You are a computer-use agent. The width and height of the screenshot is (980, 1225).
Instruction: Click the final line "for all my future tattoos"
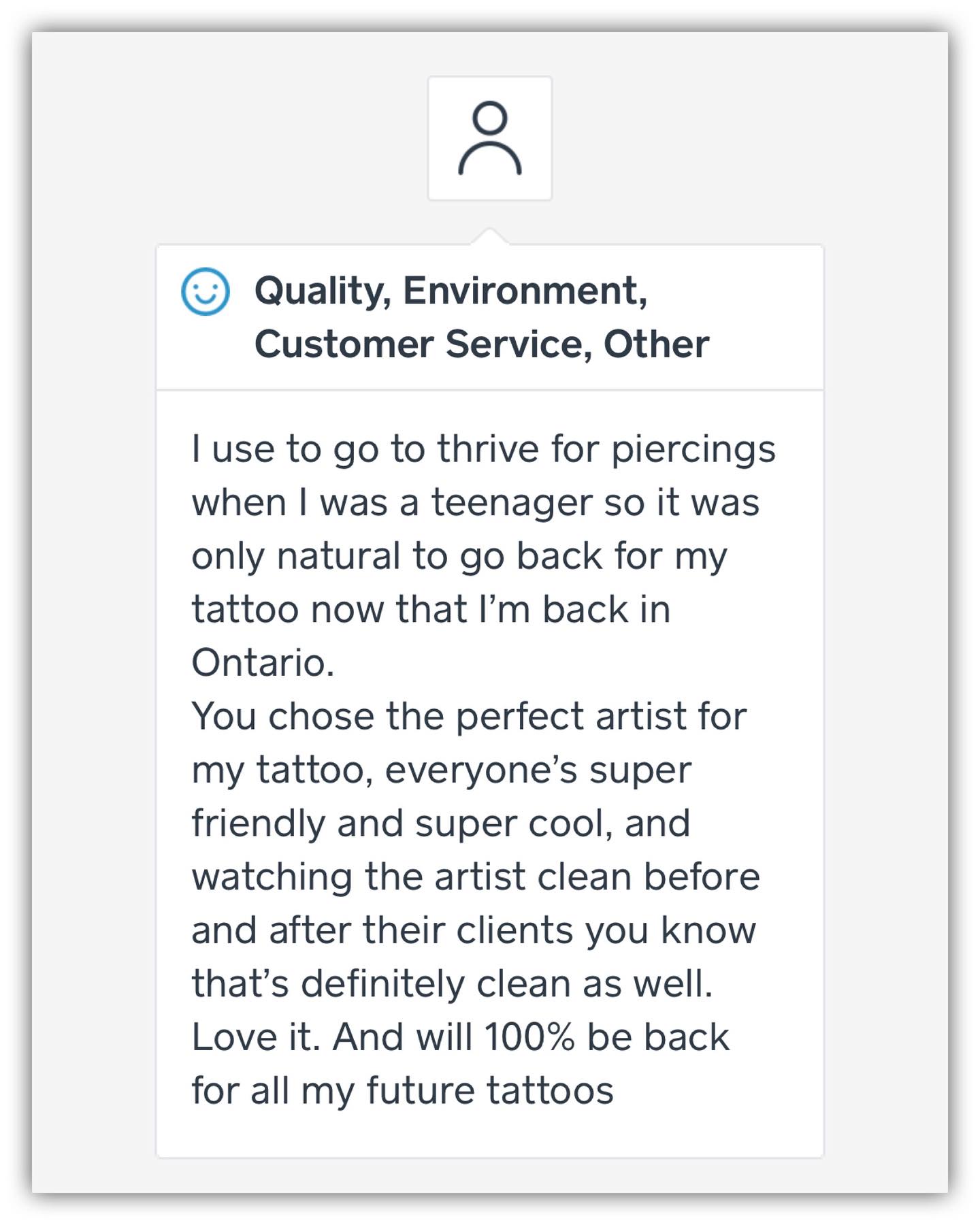pos(402,1090)
